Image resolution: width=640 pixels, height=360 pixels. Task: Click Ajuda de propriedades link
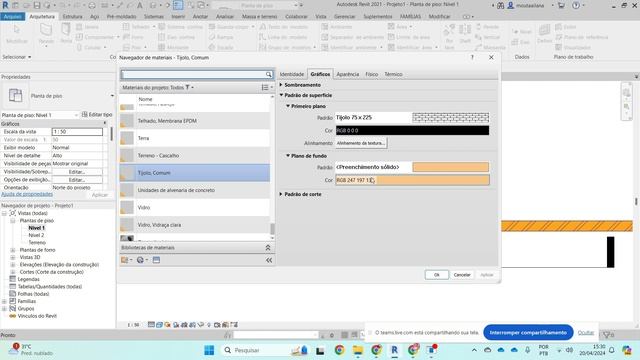point(27,194)
